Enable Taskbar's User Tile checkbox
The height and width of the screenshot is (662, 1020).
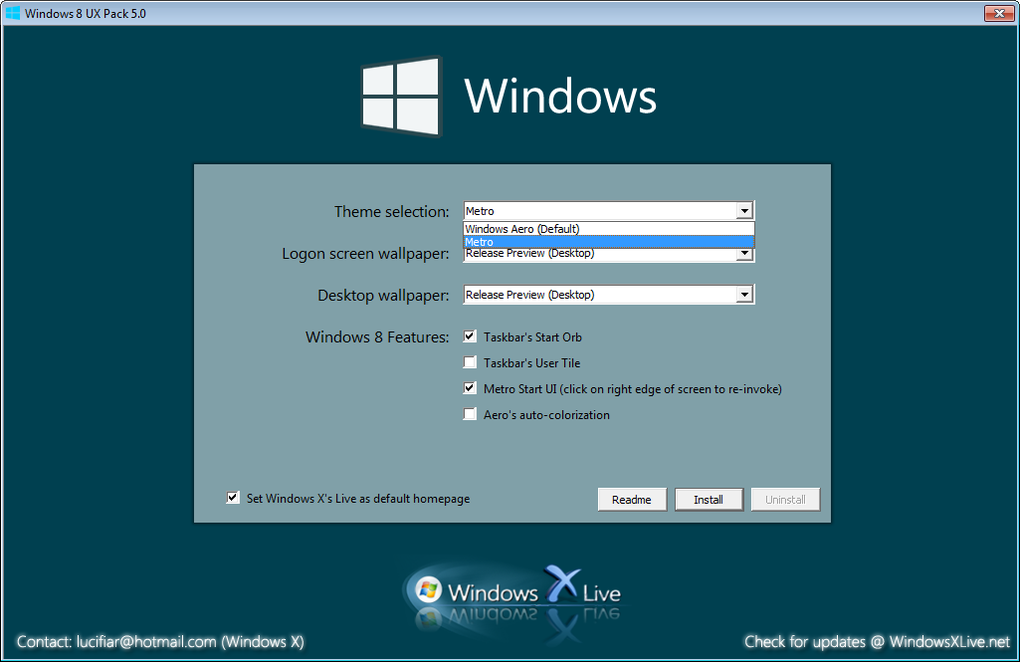click(470, 362)
